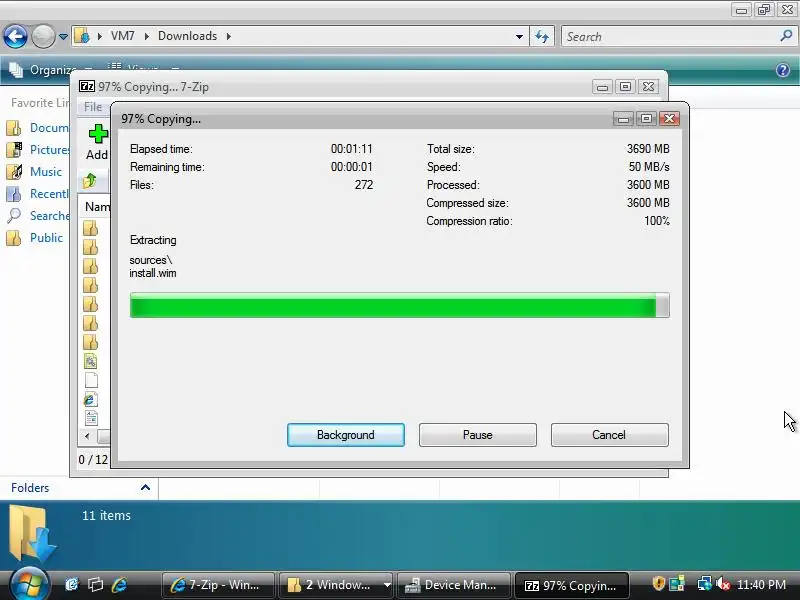The height and width of the screenshot is (600, 800).
Task: Click the up-folder arrow icon in 7-Zip
Action: 90,181
